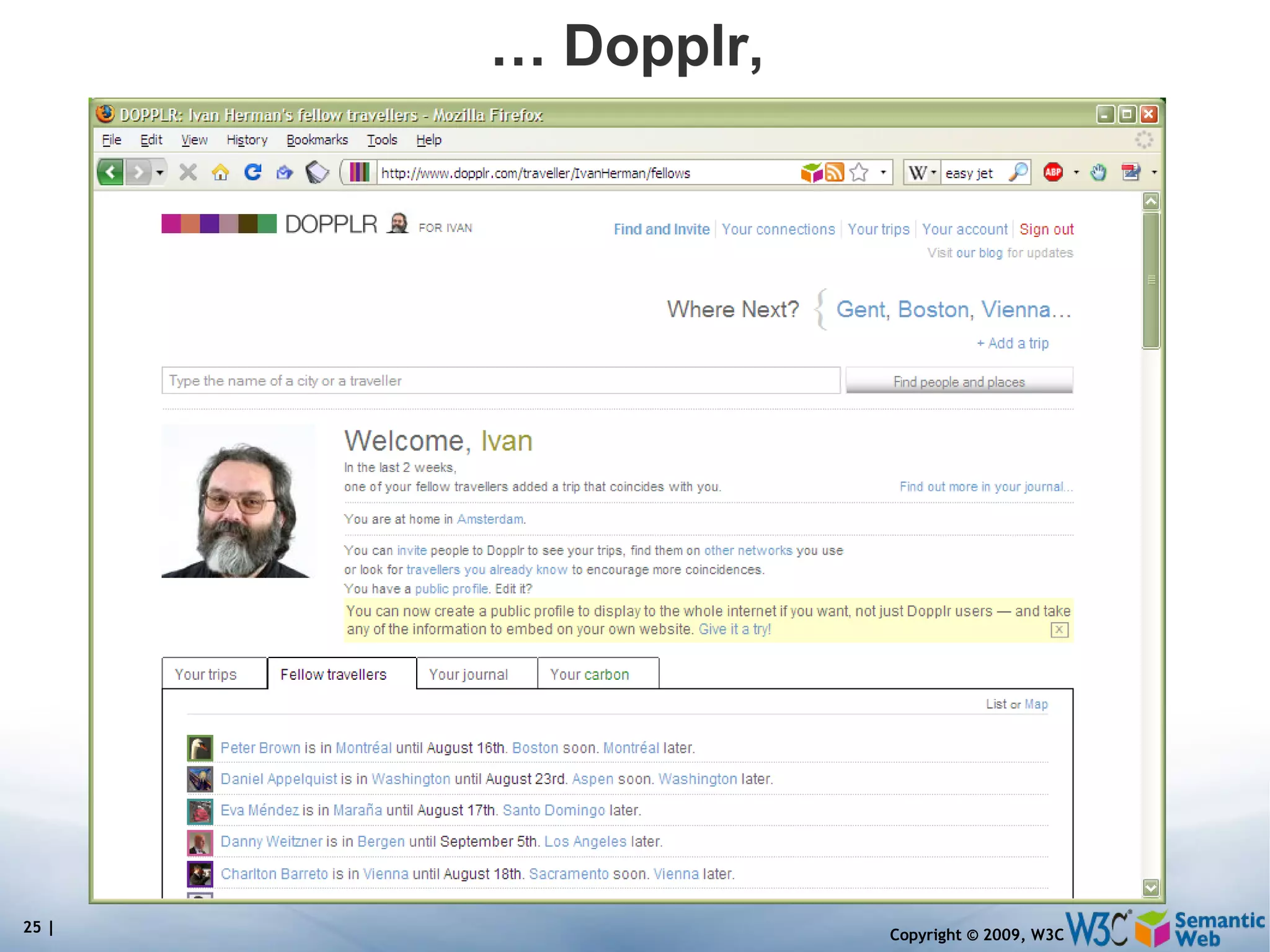The width and height of the screenshot is (1270, 952).
Task: Click the Dopplr avatar icon beside FOR IVAN
Action: click(398, 223)
